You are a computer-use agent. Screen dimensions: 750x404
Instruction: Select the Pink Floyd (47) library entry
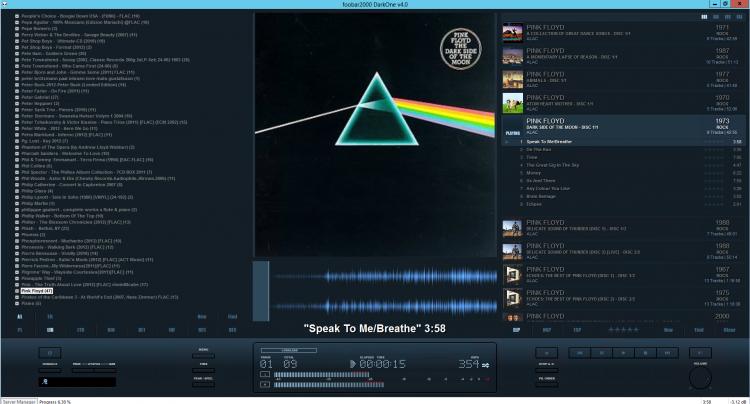point(37,291)
